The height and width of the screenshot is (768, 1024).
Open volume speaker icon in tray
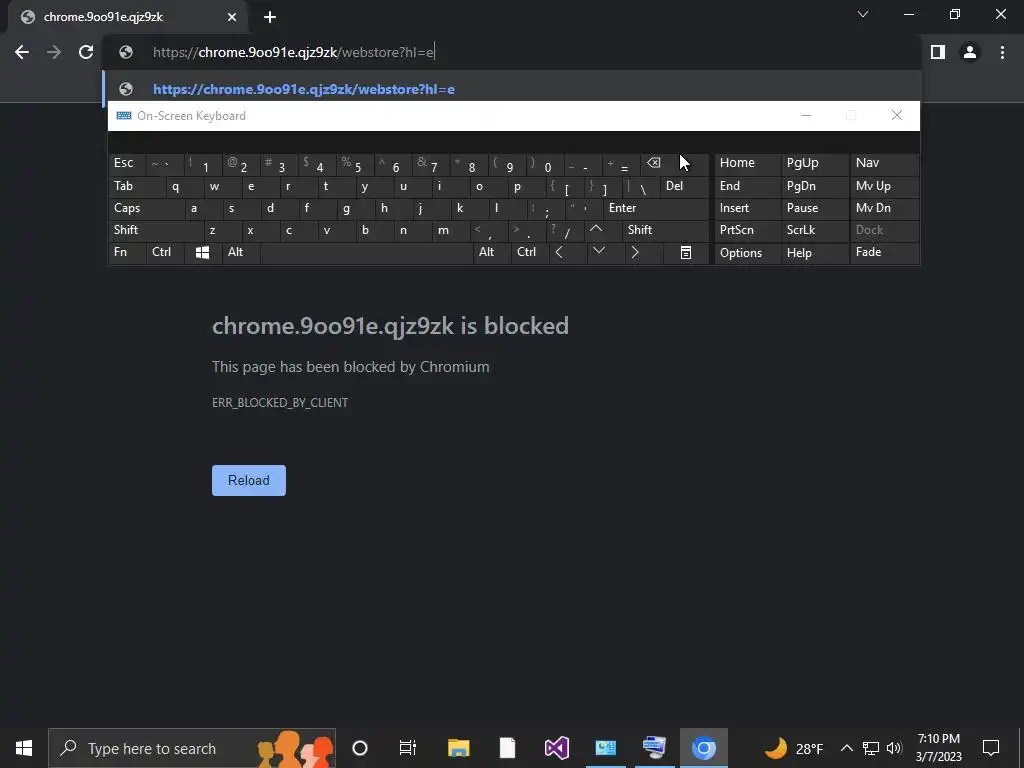click(x=895, y=748)
